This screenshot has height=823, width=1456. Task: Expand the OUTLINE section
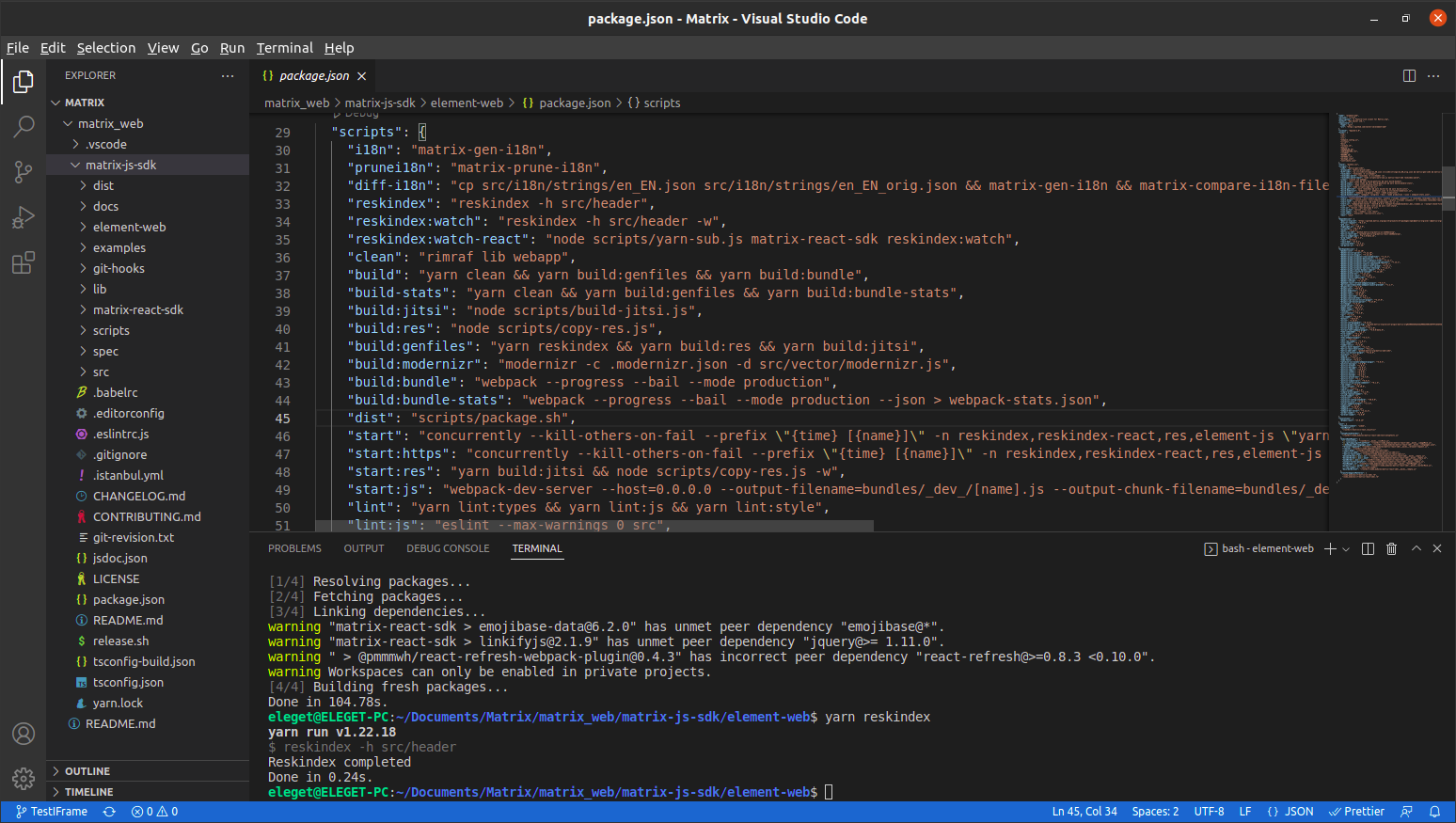(87, 771)
